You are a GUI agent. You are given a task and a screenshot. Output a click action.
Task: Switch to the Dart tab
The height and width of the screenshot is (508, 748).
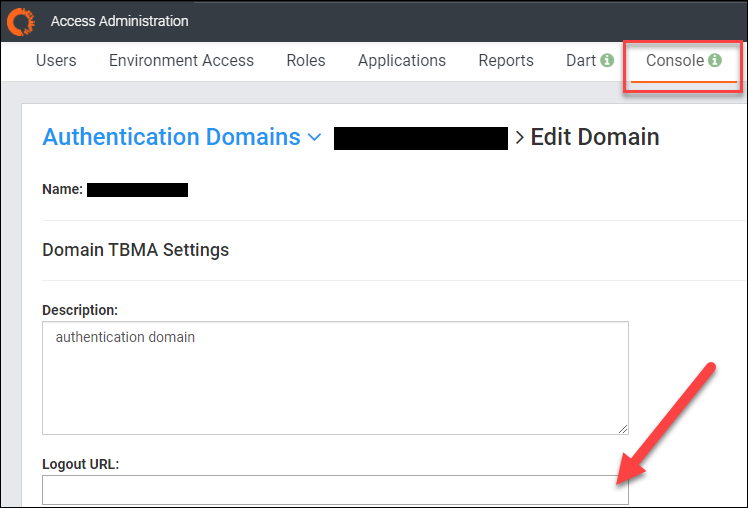click(581, 61)
